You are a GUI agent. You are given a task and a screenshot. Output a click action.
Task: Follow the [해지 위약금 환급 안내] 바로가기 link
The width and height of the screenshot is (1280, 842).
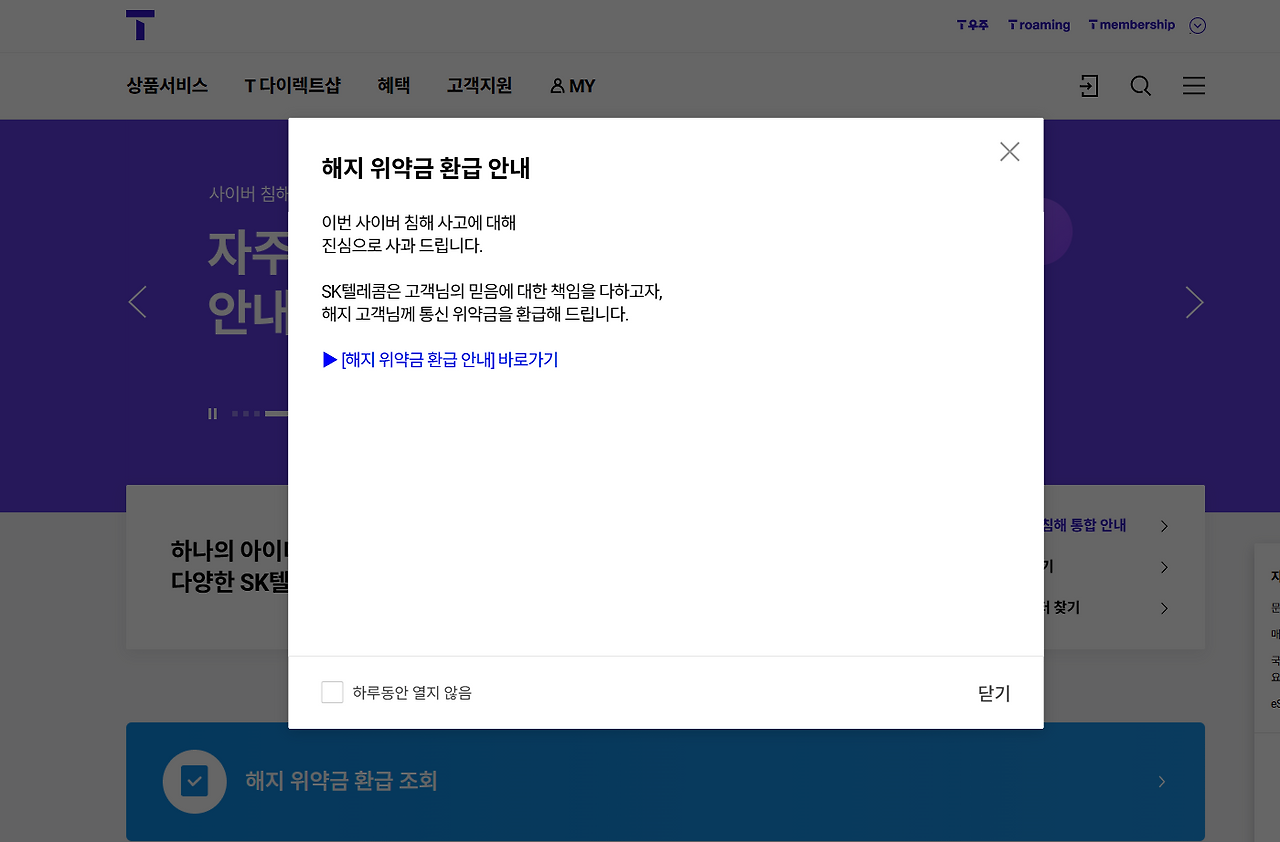(x=441, y=360)
